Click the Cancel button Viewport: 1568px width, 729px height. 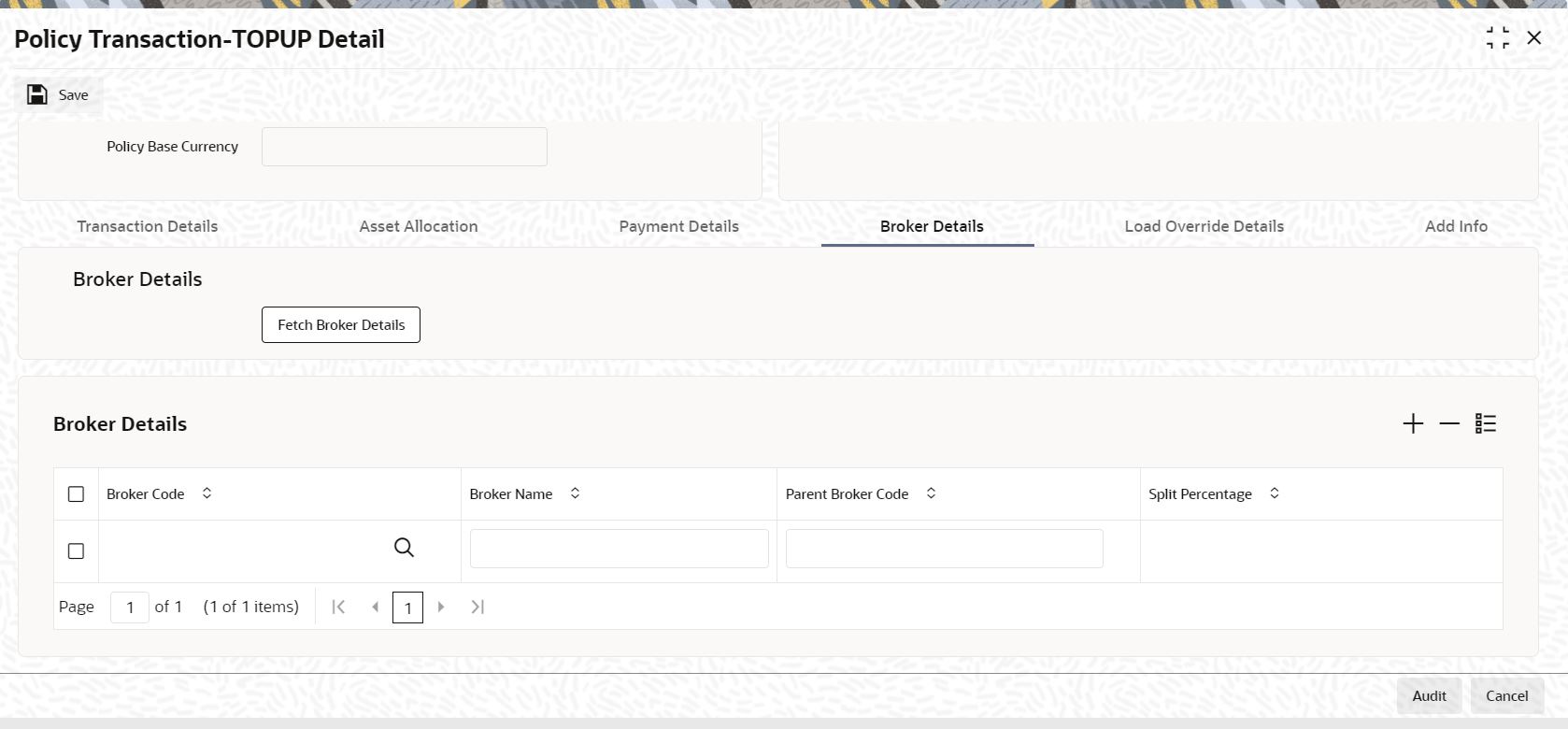click(1506, 695)
